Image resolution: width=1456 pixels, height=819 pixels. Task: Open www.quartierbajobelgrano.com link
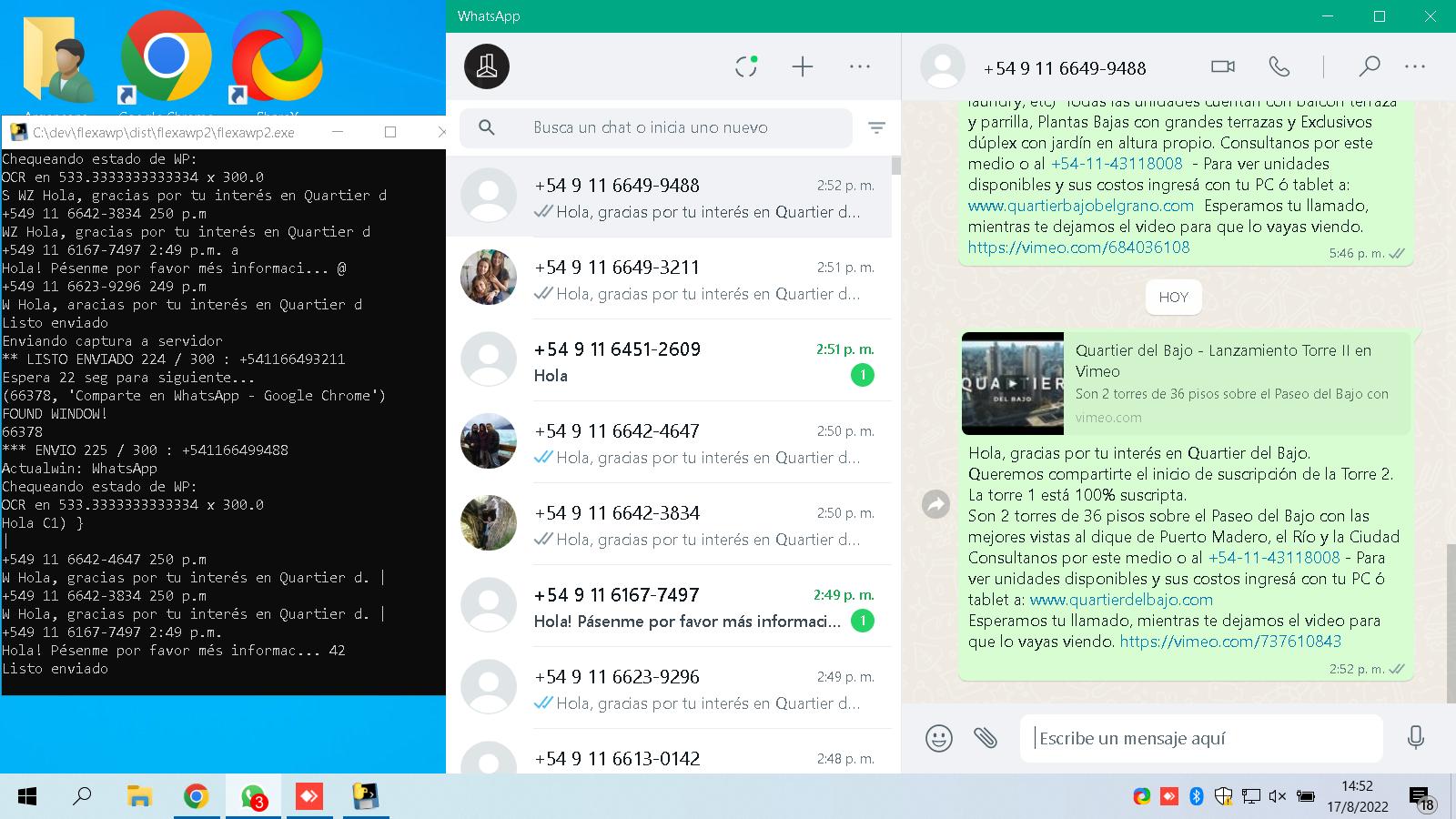pos(1081,206)
